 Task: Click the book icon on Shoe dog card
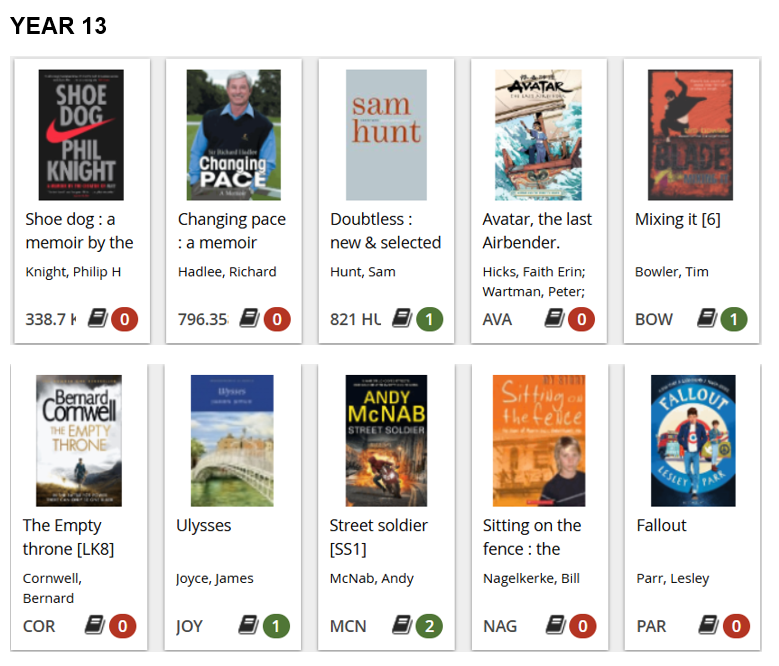98,318
